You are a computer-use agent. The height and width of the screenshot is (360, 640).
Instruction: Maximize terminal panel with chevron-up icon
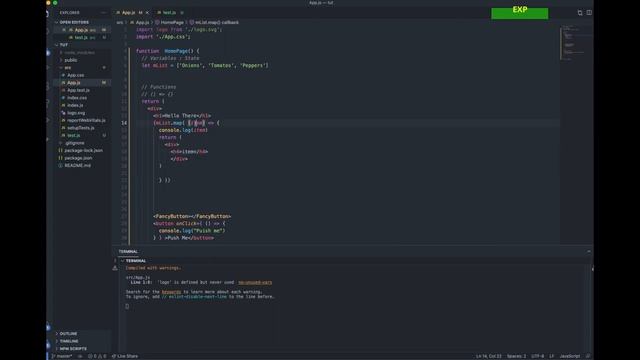point(589,251)
